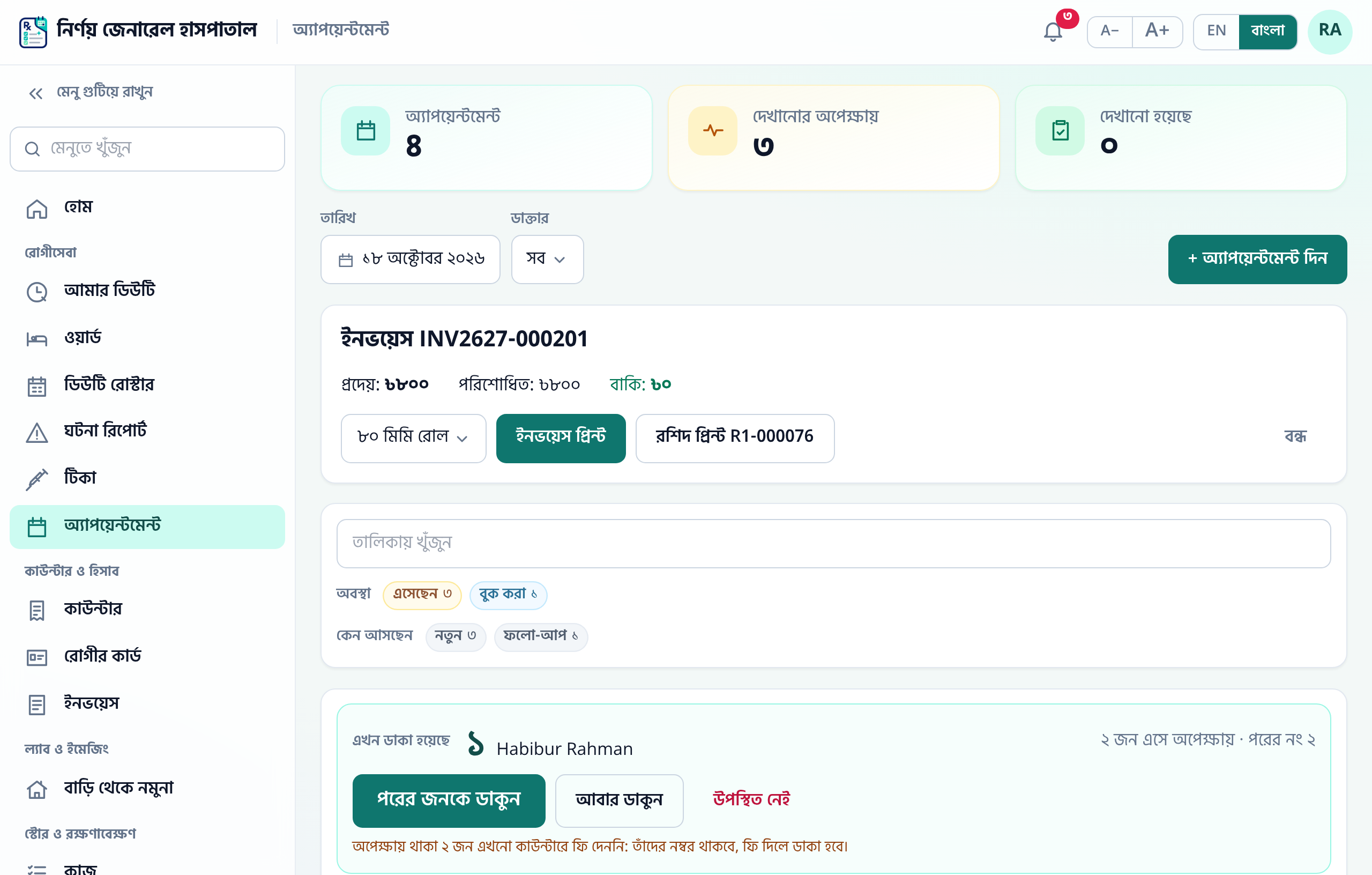Click the দেখানো হয়েছে clipboard icon
1372x875 pixels.
tap(1060, 130)
